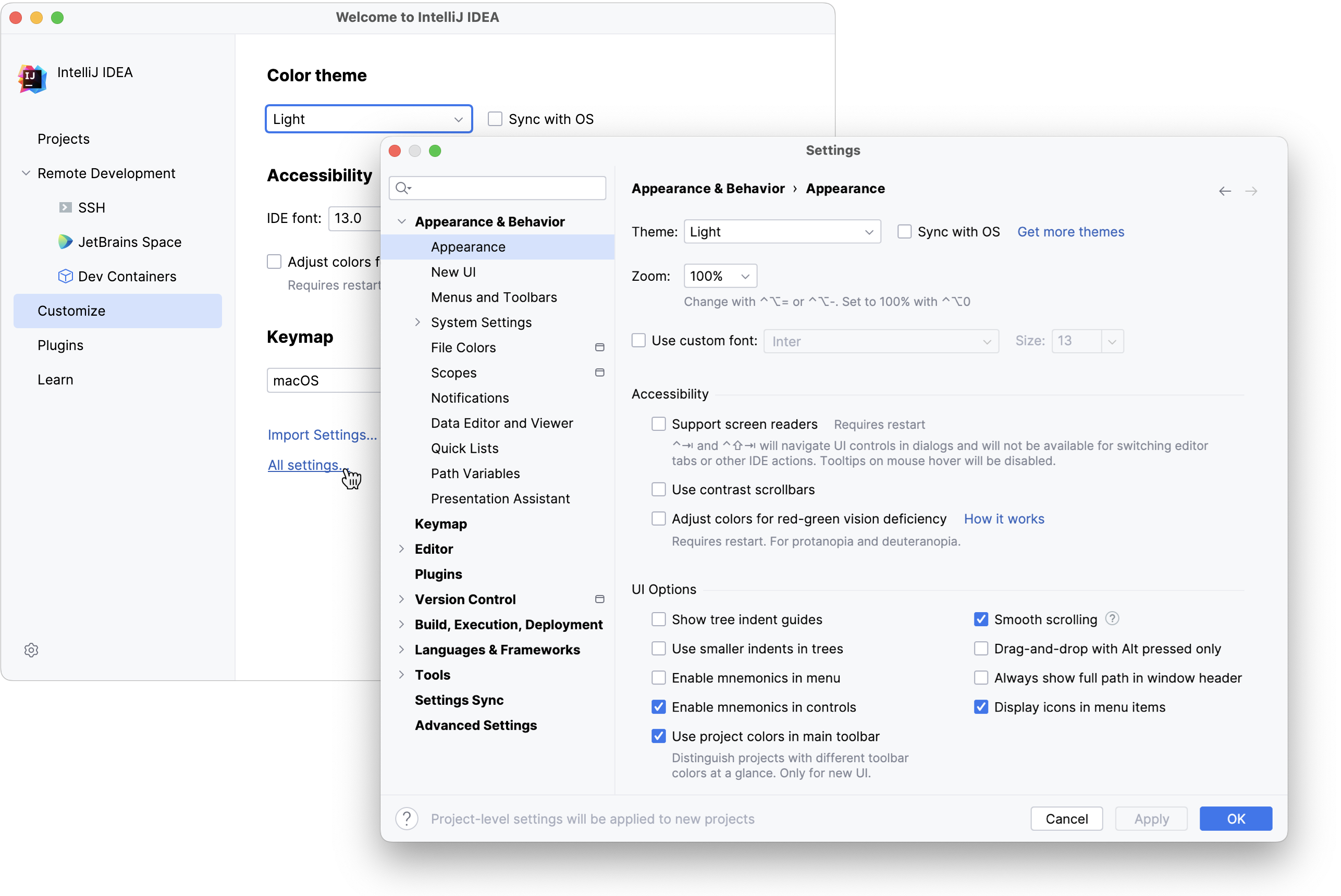Close the Settings dialog with the red button
The width and height of the screenshot is (1341, 896).
point(395,151)
